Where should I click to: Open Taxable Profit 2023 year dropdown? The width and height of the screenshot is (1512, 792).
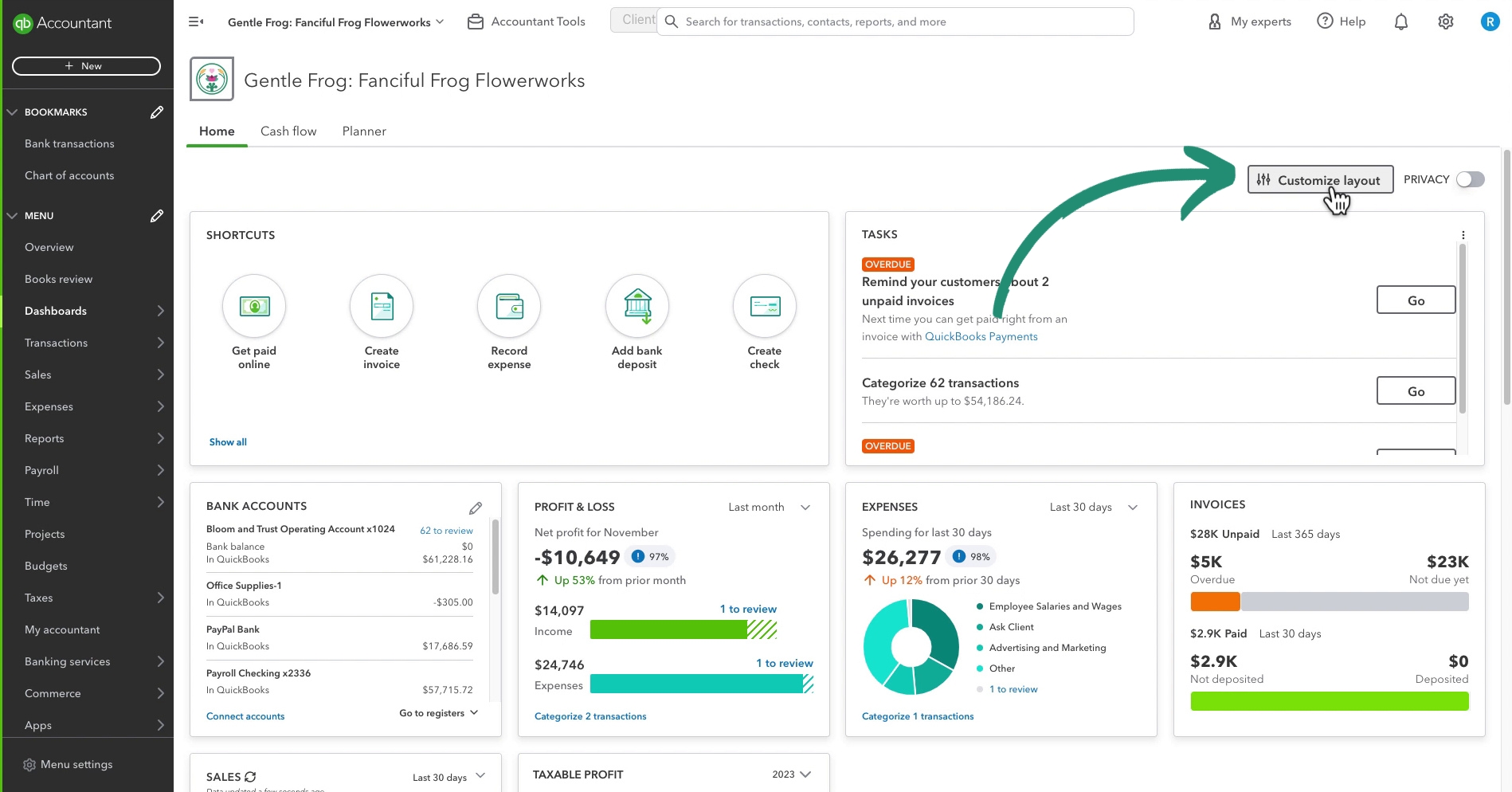(x=792, y=774)
